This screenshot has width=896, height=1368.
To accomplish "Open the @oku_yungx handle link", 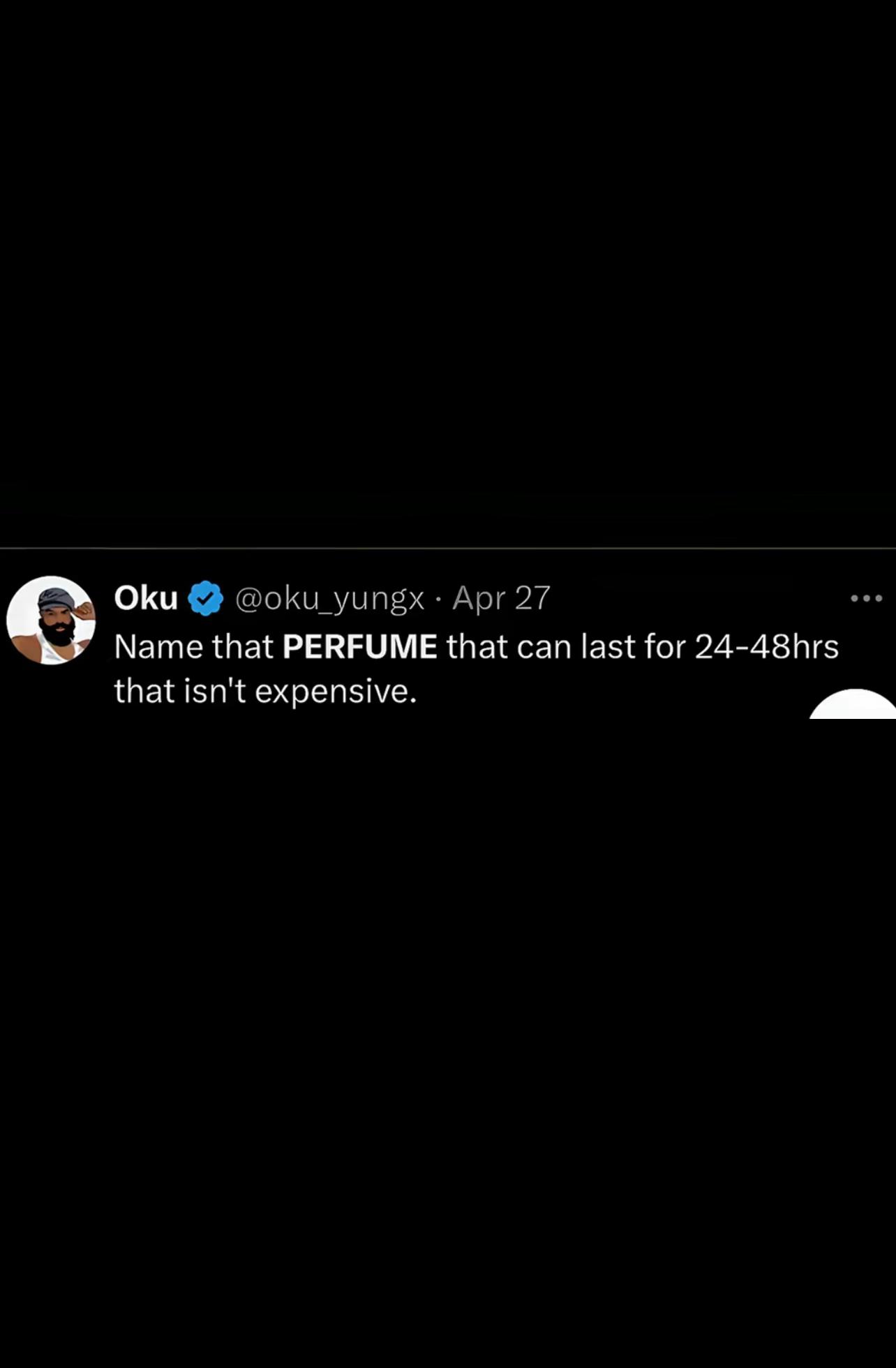I will (x=329, y=598).
